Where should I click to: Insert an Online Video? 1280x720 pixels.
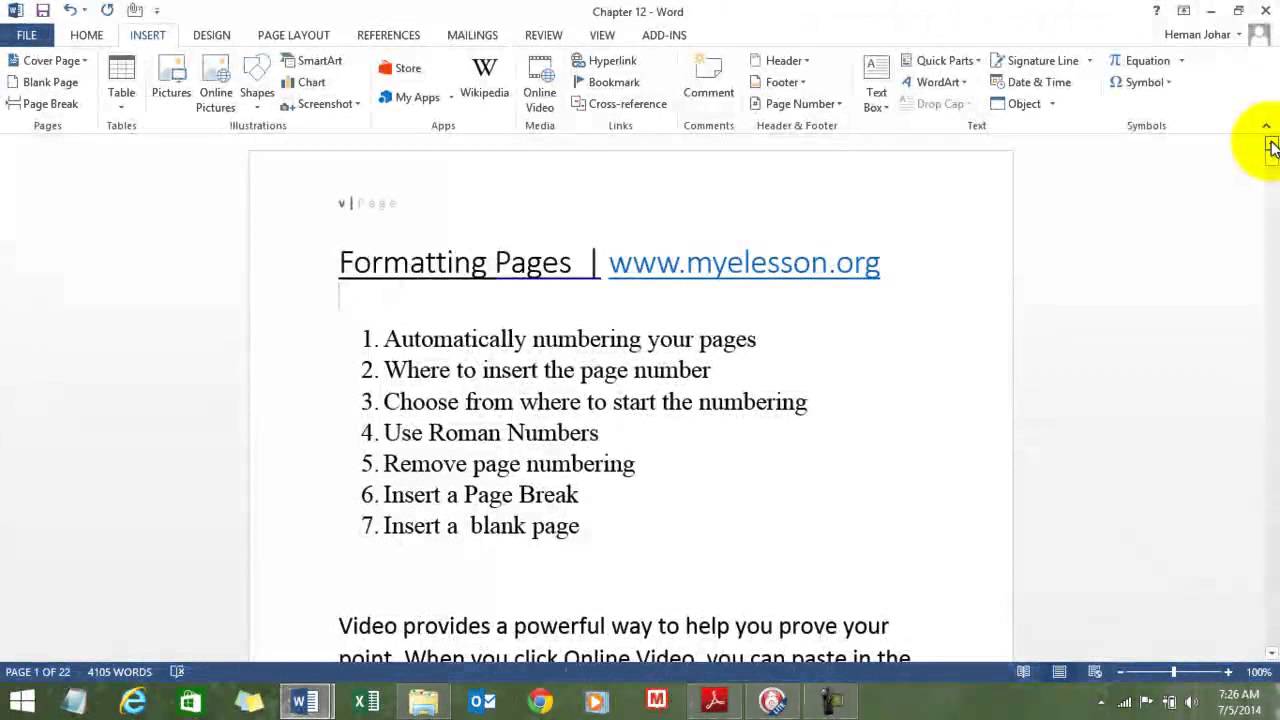[539, 83]
